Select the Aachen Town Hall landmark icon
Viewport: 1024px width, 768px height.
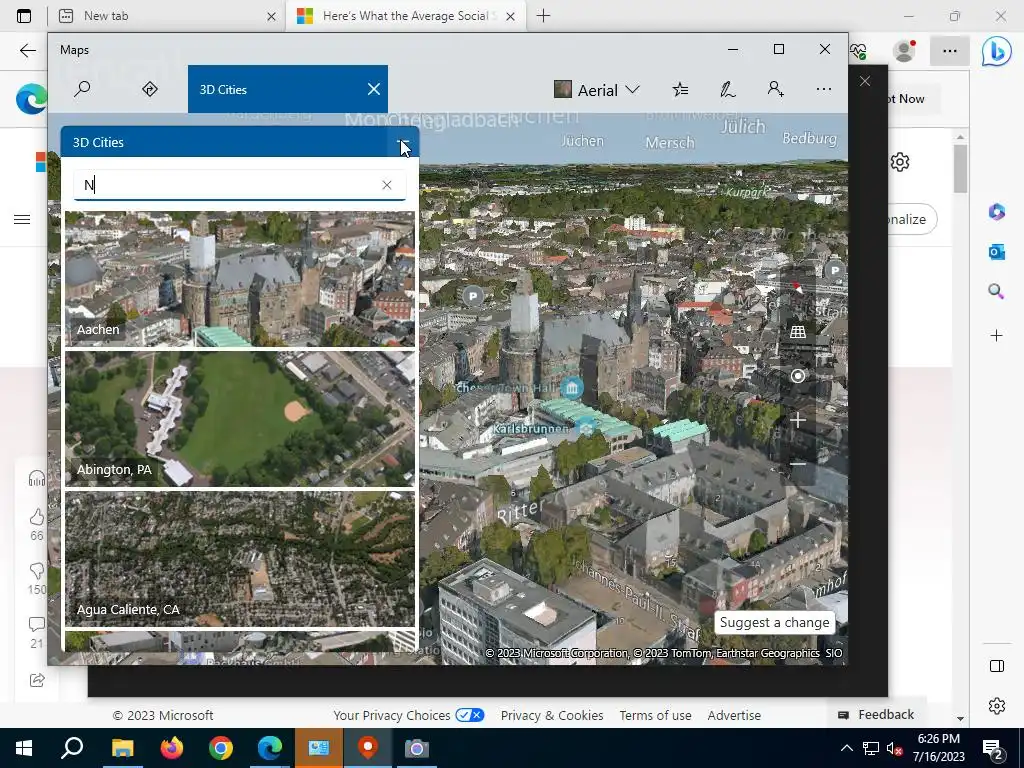(x=572, y=388)
